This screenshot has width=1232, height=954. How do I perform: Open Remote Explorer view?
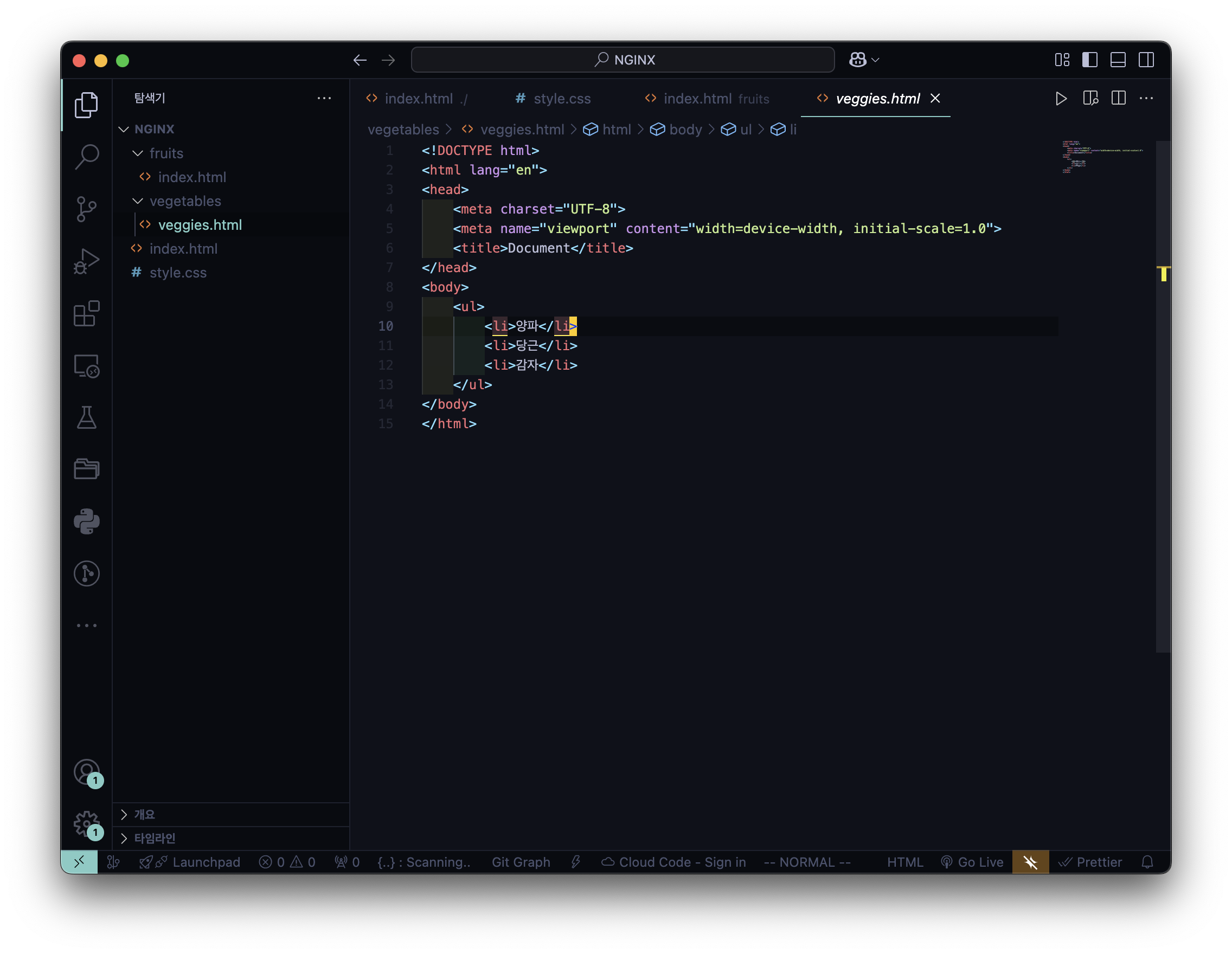(86, 366)
